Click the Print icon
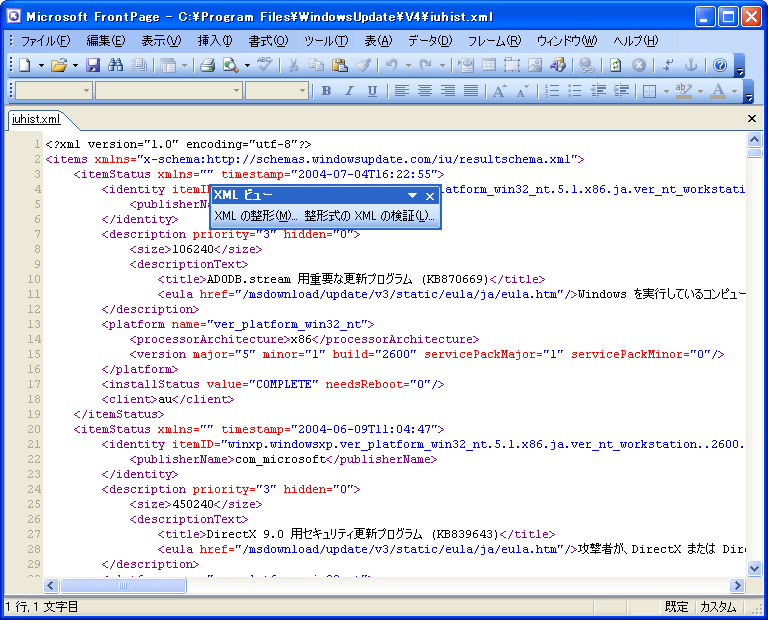Image resolution: width=768 pixels, height=620 pixels. (x=207, y=65)
